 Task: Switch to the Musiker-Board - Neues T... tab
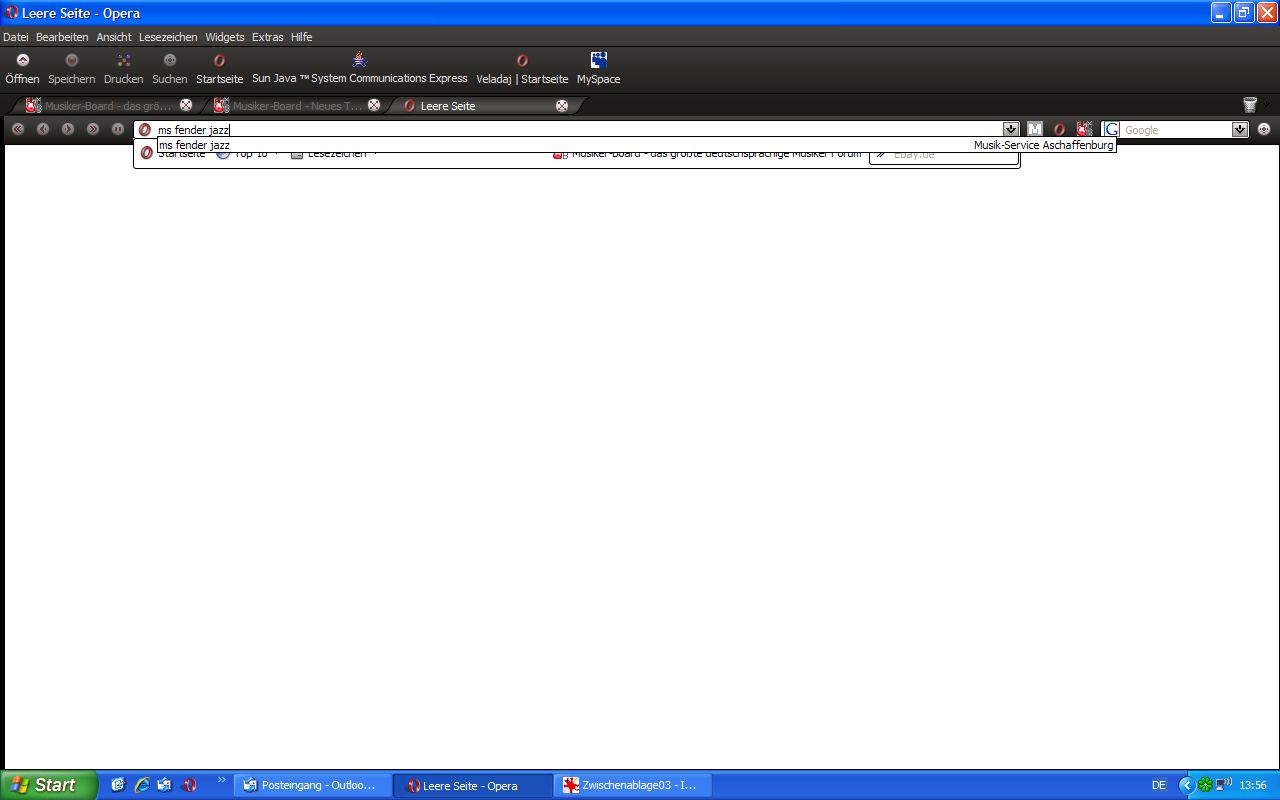click(x=292, y=105)
